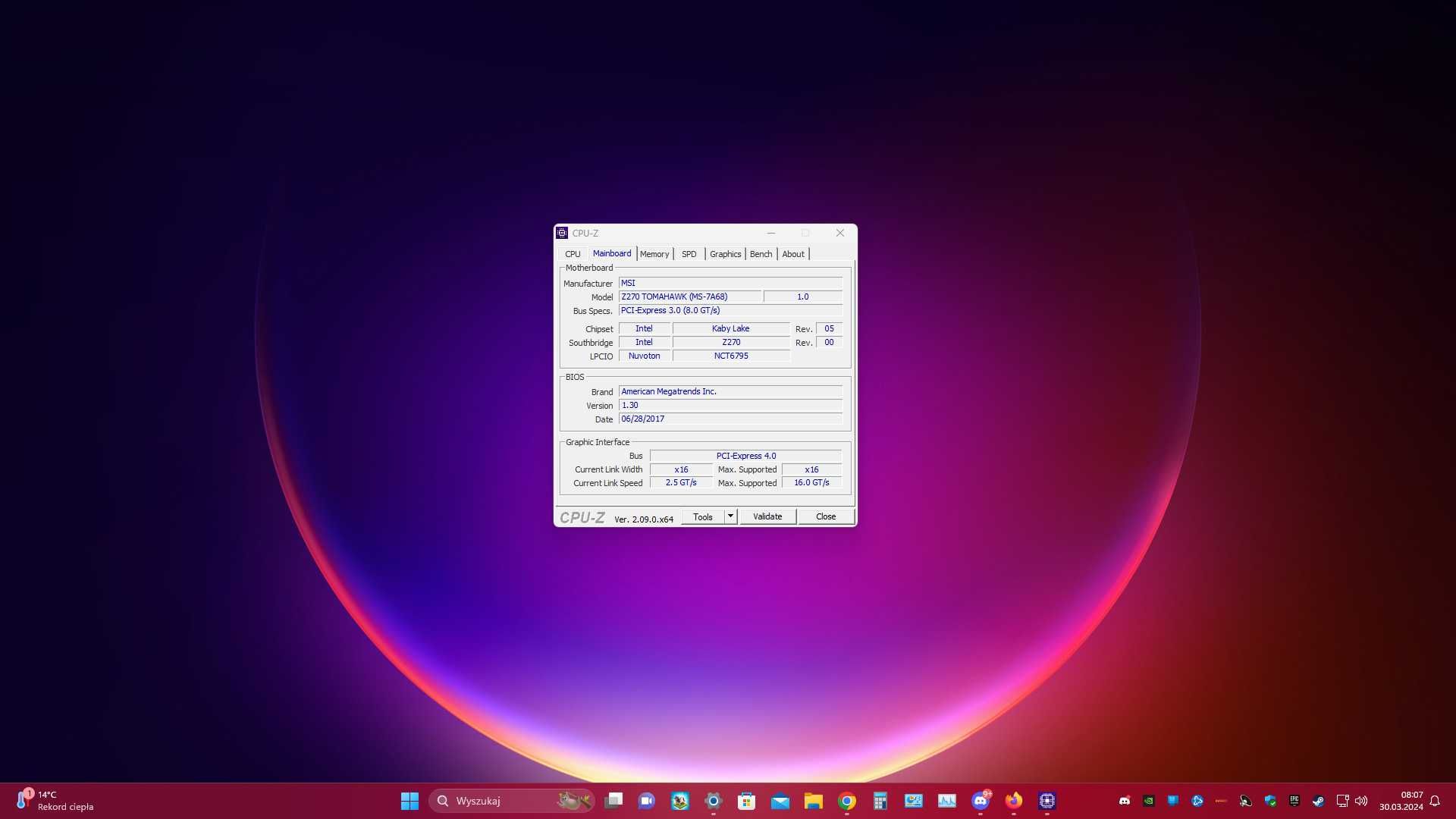This screenshot has height=819, width=1456.
Task: Expand the Tools dropdown arrow
Action: [730, 516]
